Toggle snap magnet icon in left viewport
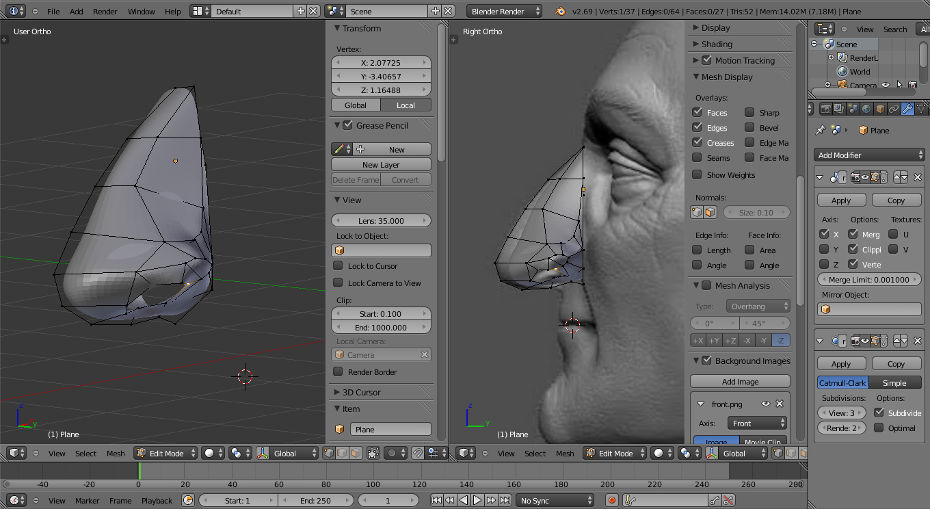930x509 pixels. pos(418,453)
